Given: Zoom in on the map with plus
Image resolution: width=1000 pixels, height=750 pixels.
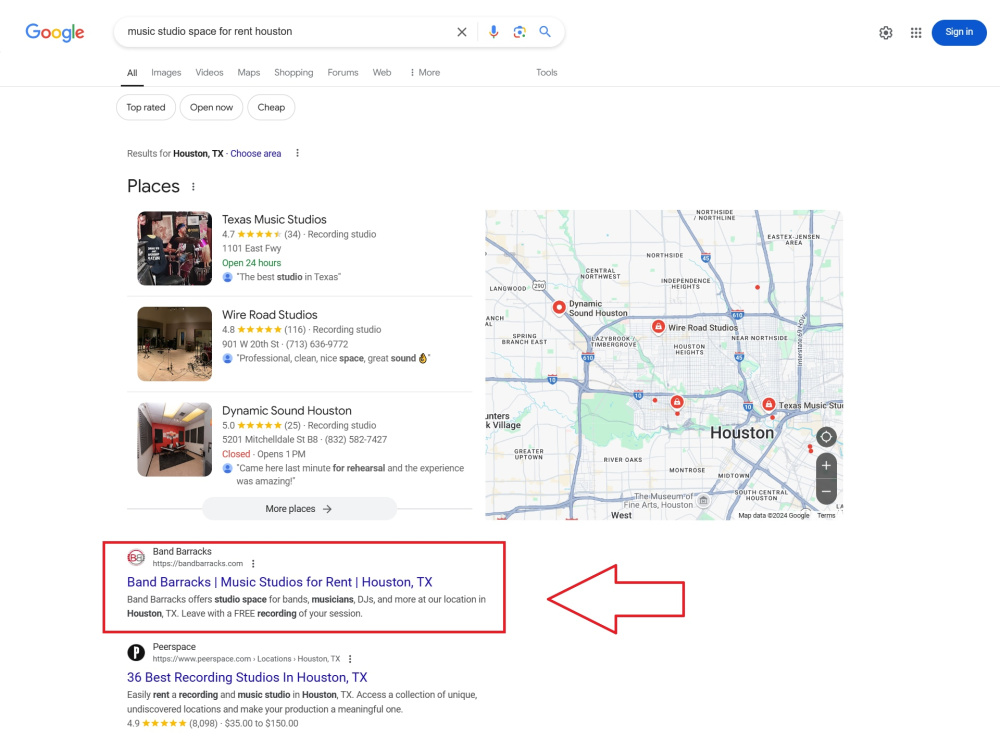Looking at the screenshot, I should point(826,466).
